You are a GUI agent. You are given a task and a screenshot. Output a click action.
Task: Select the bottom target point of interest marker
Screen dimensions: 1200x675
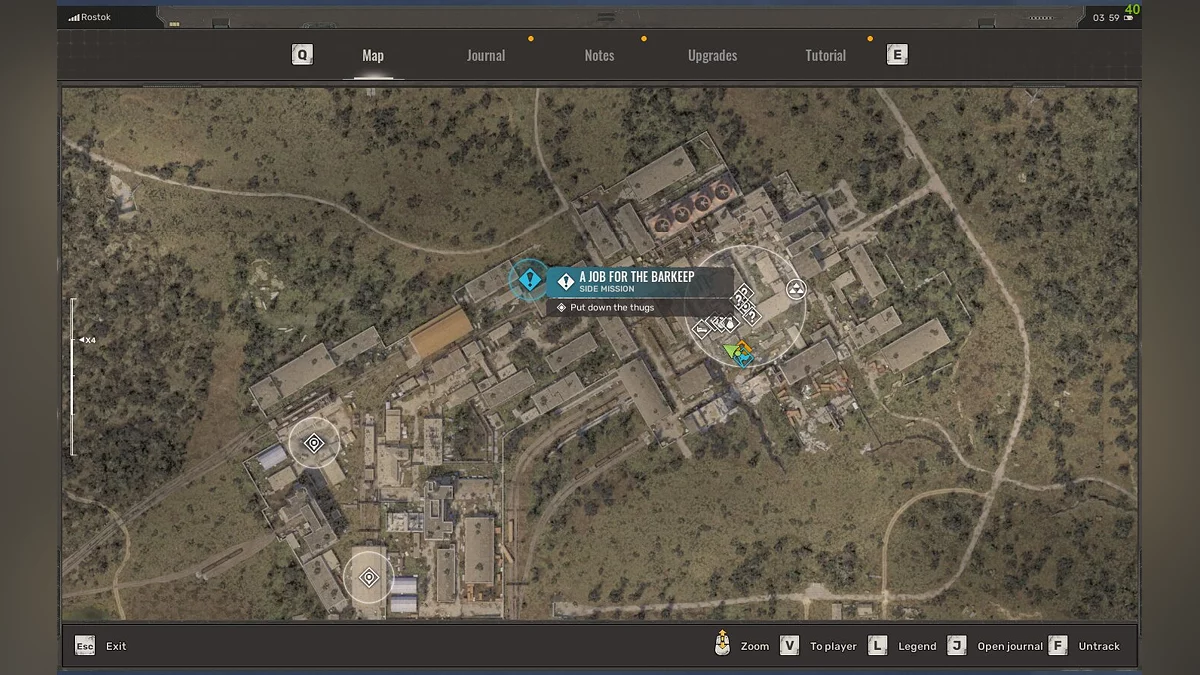[x=369, y=577]
